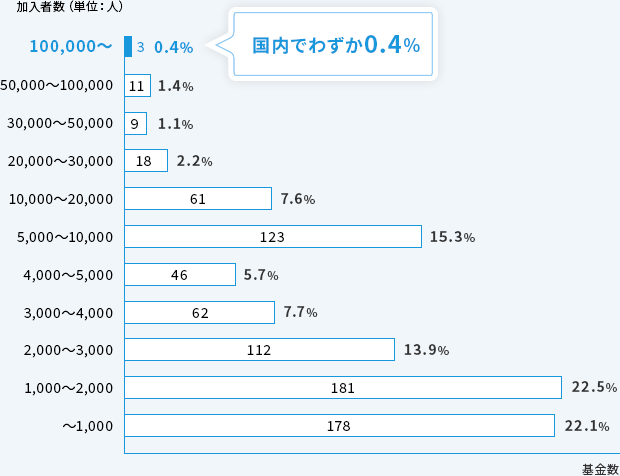Click the 基金数 axis label
This screenshot has height=476, width=620.
[599, 467]
